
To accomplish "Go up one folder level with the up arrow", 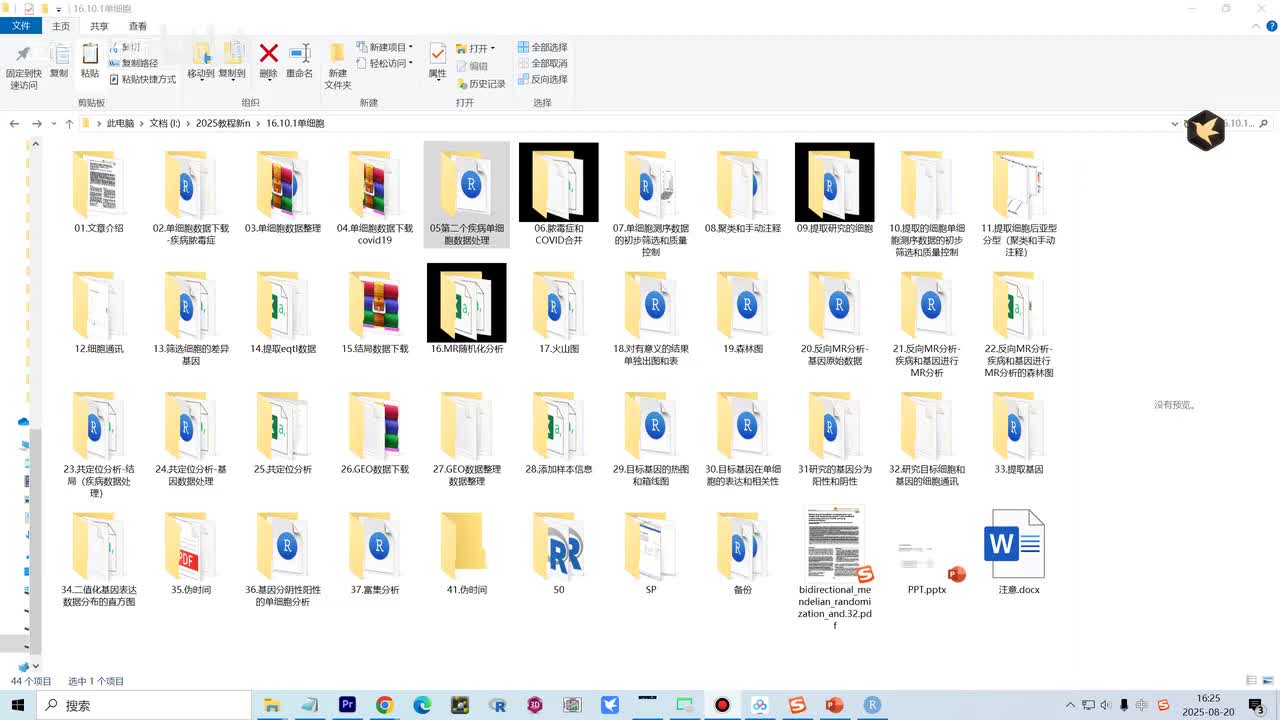I will (69, 123).
